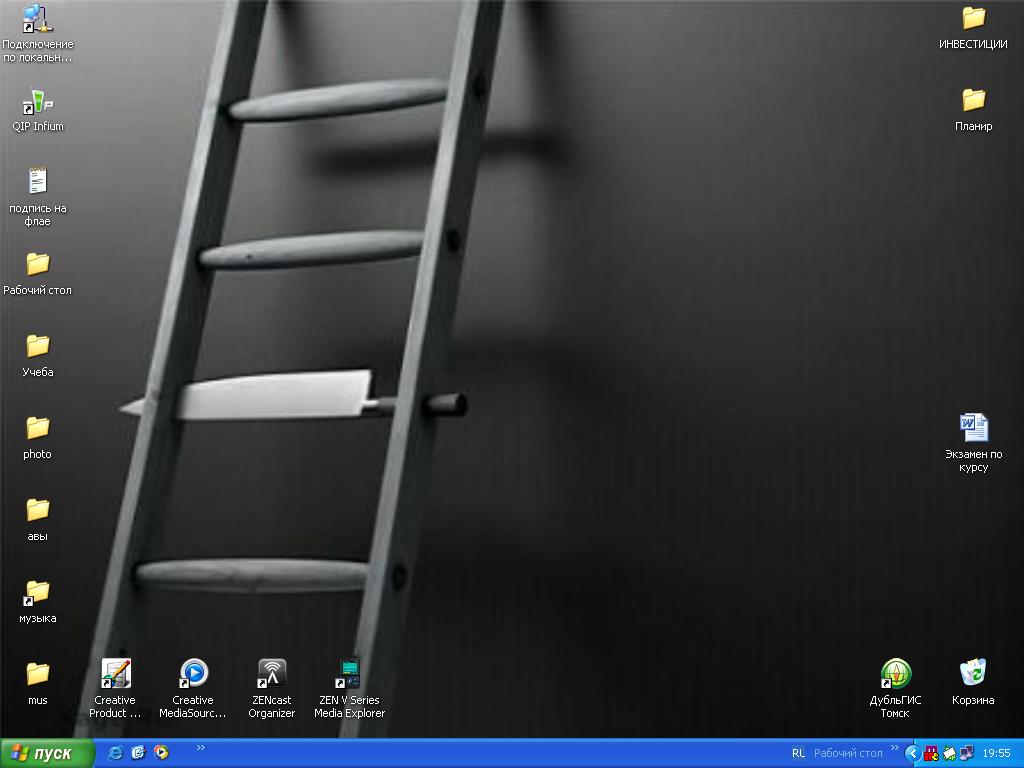1024x768 pixels.
Task: Click the red security tray icon
Action: (931, 754)
